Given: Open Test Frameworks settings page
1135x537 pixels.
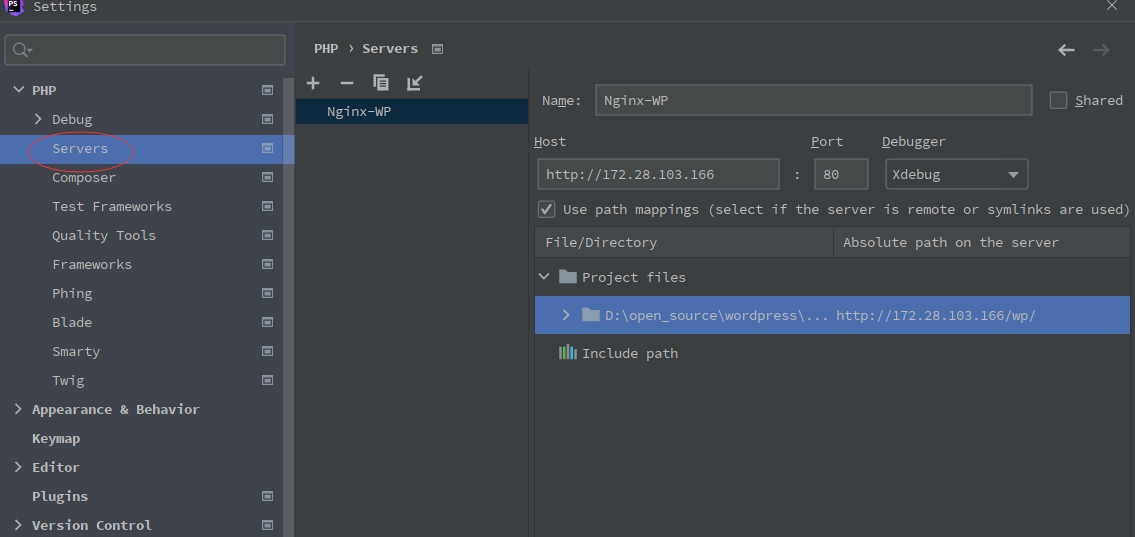Looking at the screenshot, I should tap(112, 207).
